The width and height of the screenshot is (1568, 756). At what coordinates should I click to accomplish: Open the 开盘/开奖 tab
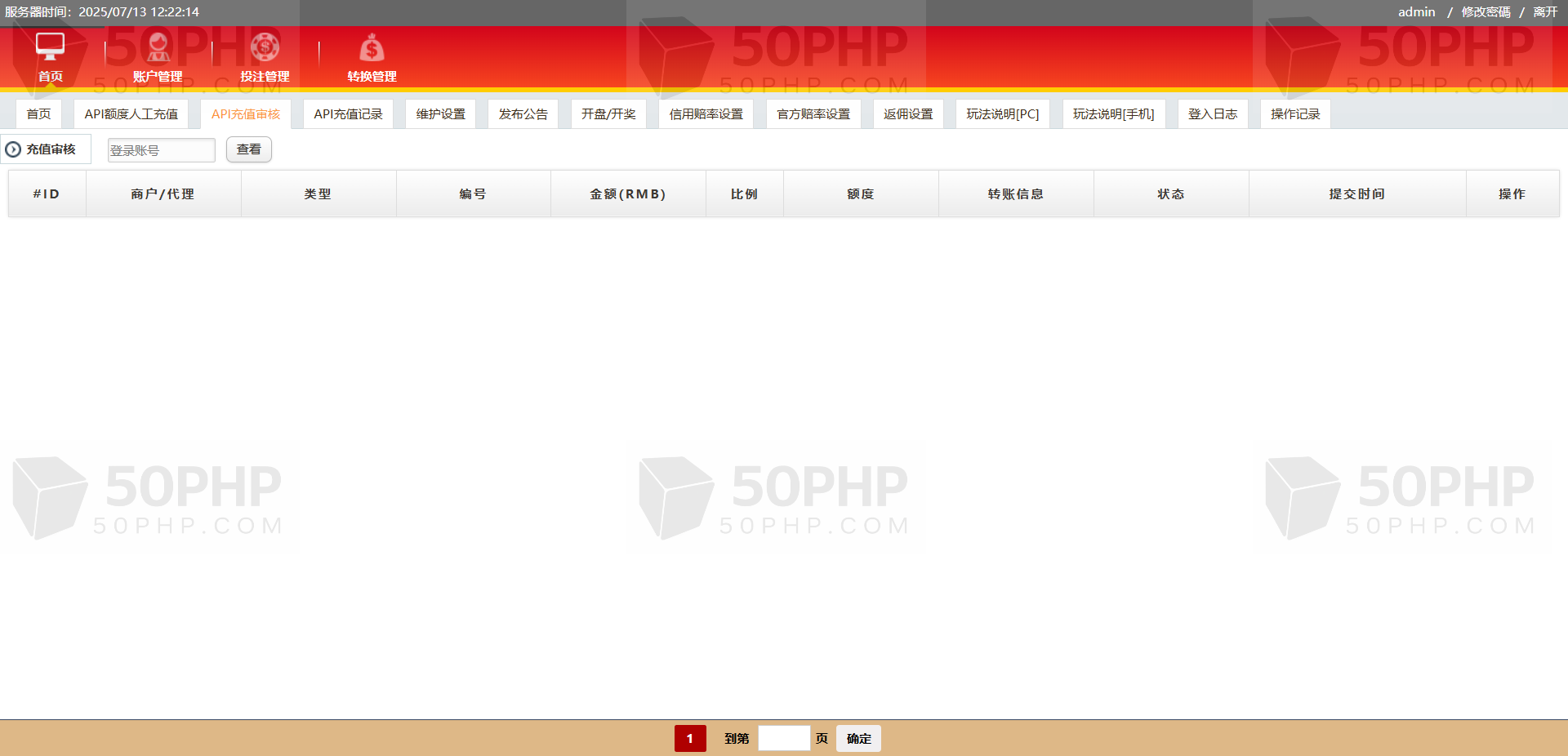click(608, 114)
